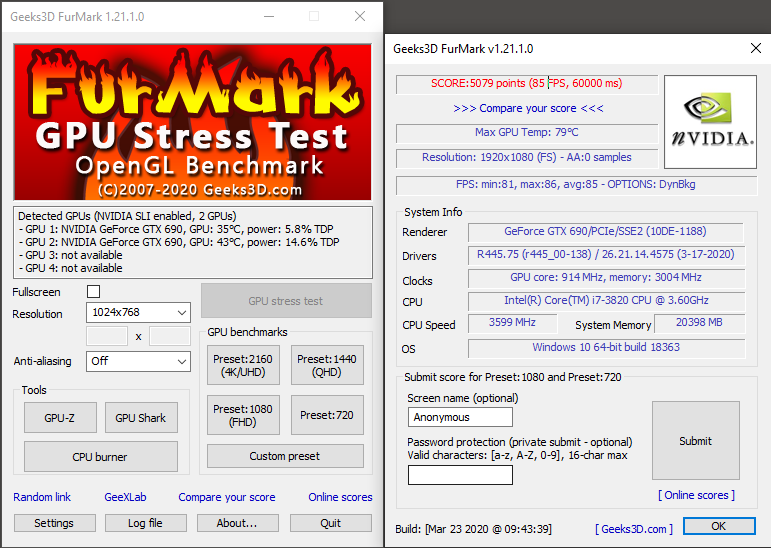The width and height of the screenshot is (771, 548).
Task: Open the Settings button
Action: click(55, 523)
